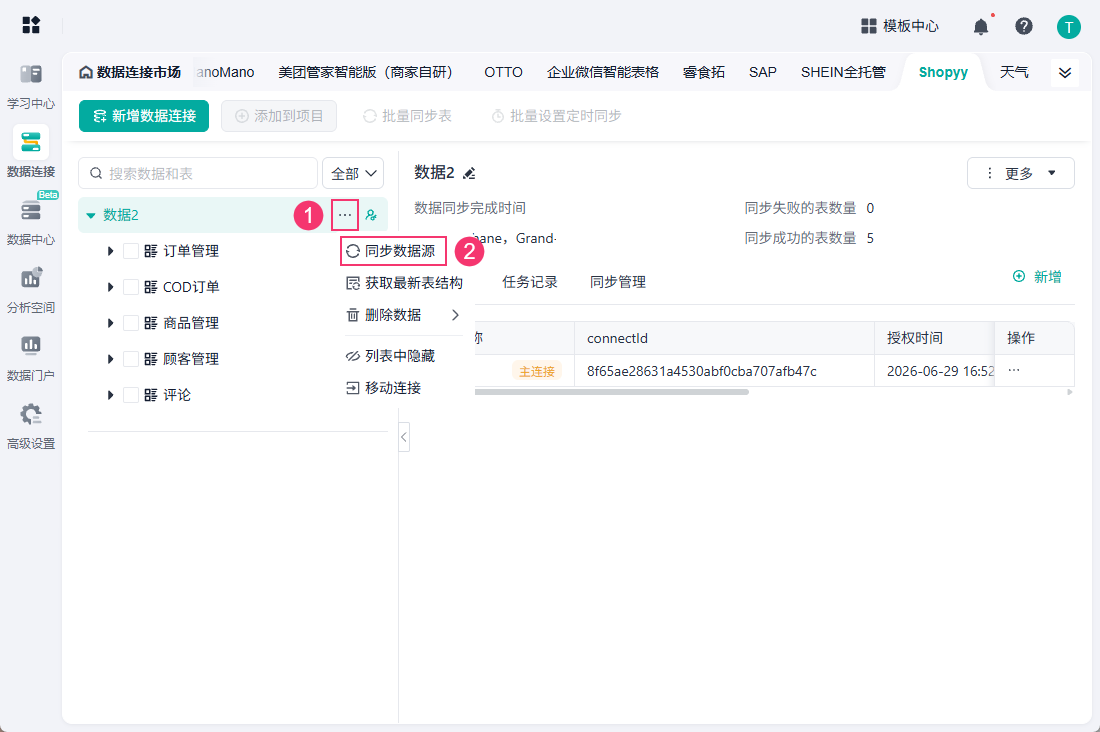Expand the tab overflow double chevron
The height and width of the screenshot is (732, 1100).
point(1065,73)
